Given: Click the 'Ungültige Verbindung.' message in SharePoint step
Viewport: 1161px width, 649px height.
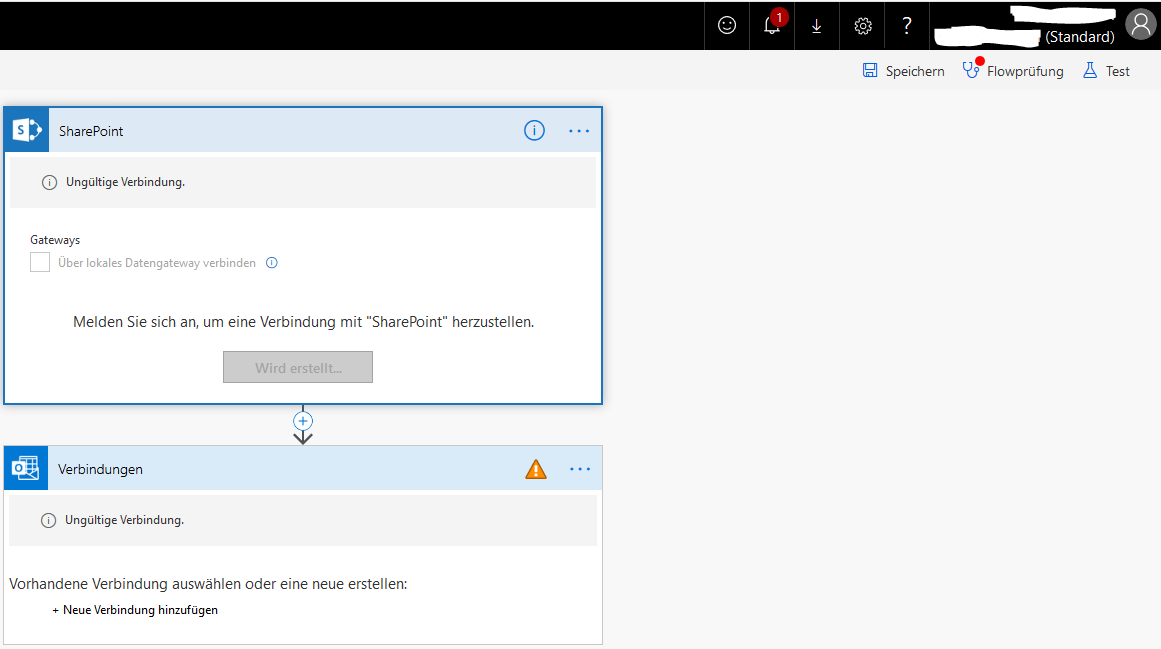Looking at the screenshot, I should pos(125,182).
